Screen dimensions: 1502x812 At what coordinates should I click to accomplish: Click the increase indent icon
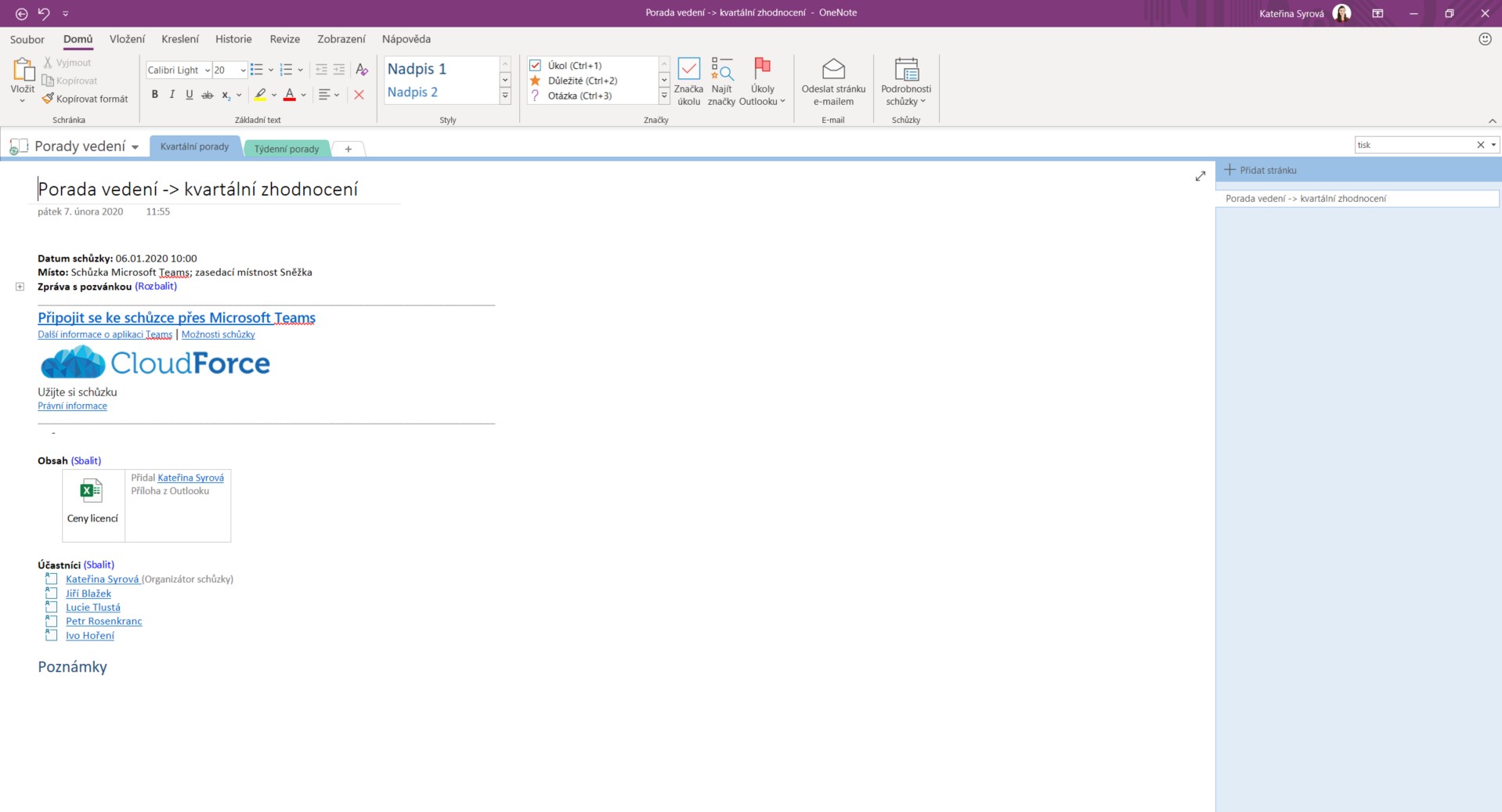[x=339, y=70]
